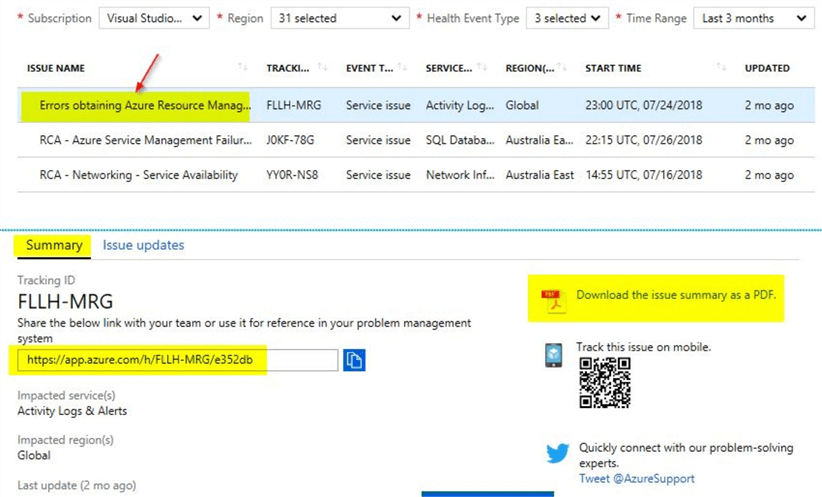This screenshot has width=822, height=497.
Task: Open the Health Event Type dropdown
Action: pyautogui.click(x=569, y=18)
